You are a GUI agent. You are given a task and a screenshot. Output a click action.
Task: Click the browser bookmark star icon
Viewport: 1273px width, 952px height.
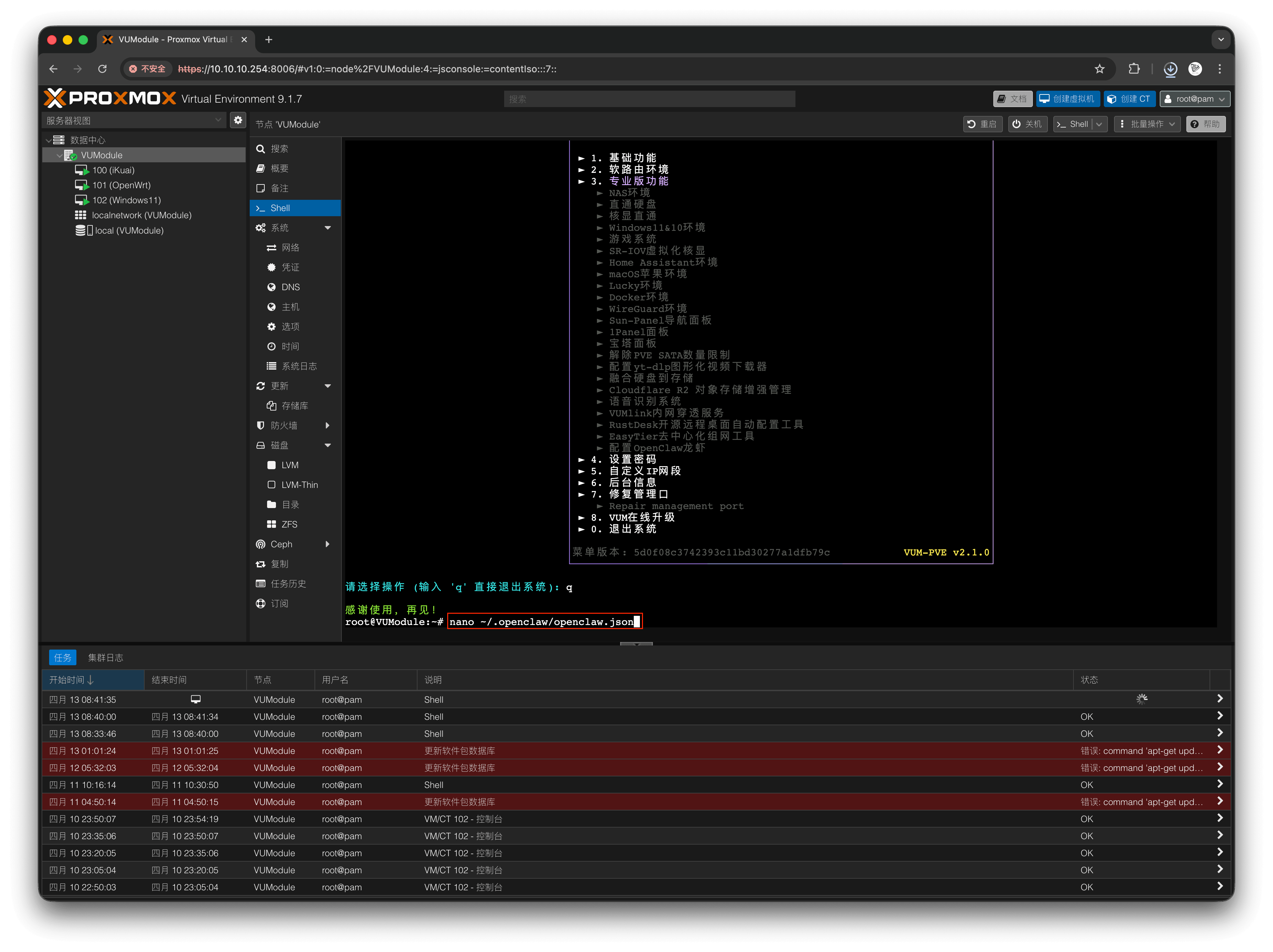click(1099, 69)
